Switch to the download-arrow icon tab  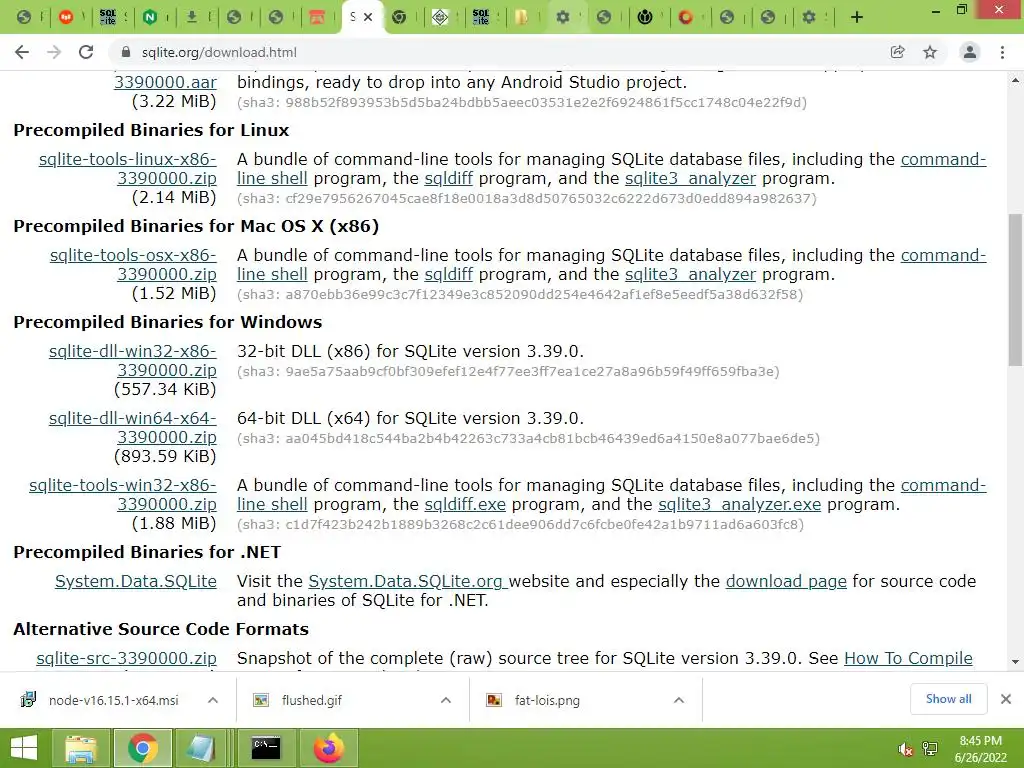(x=191, y=18)
